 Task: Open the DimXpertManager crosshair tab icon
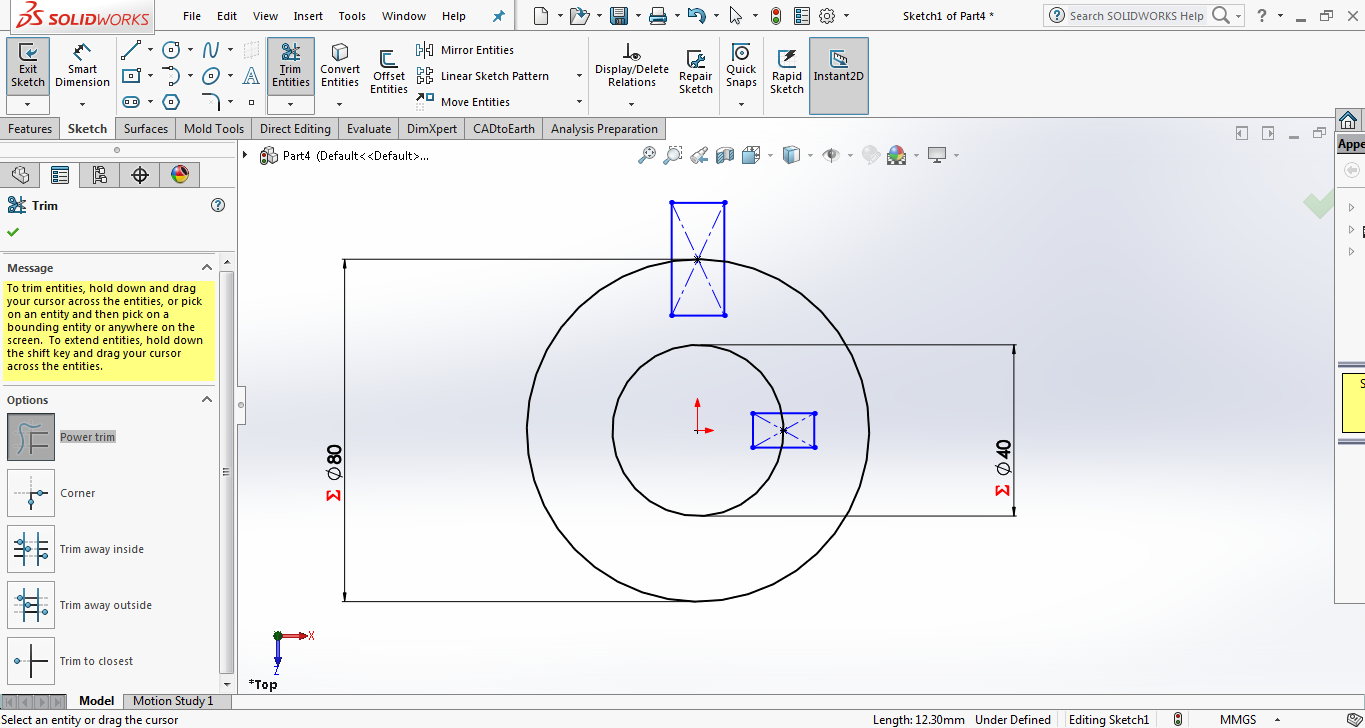tap(140, 175)
